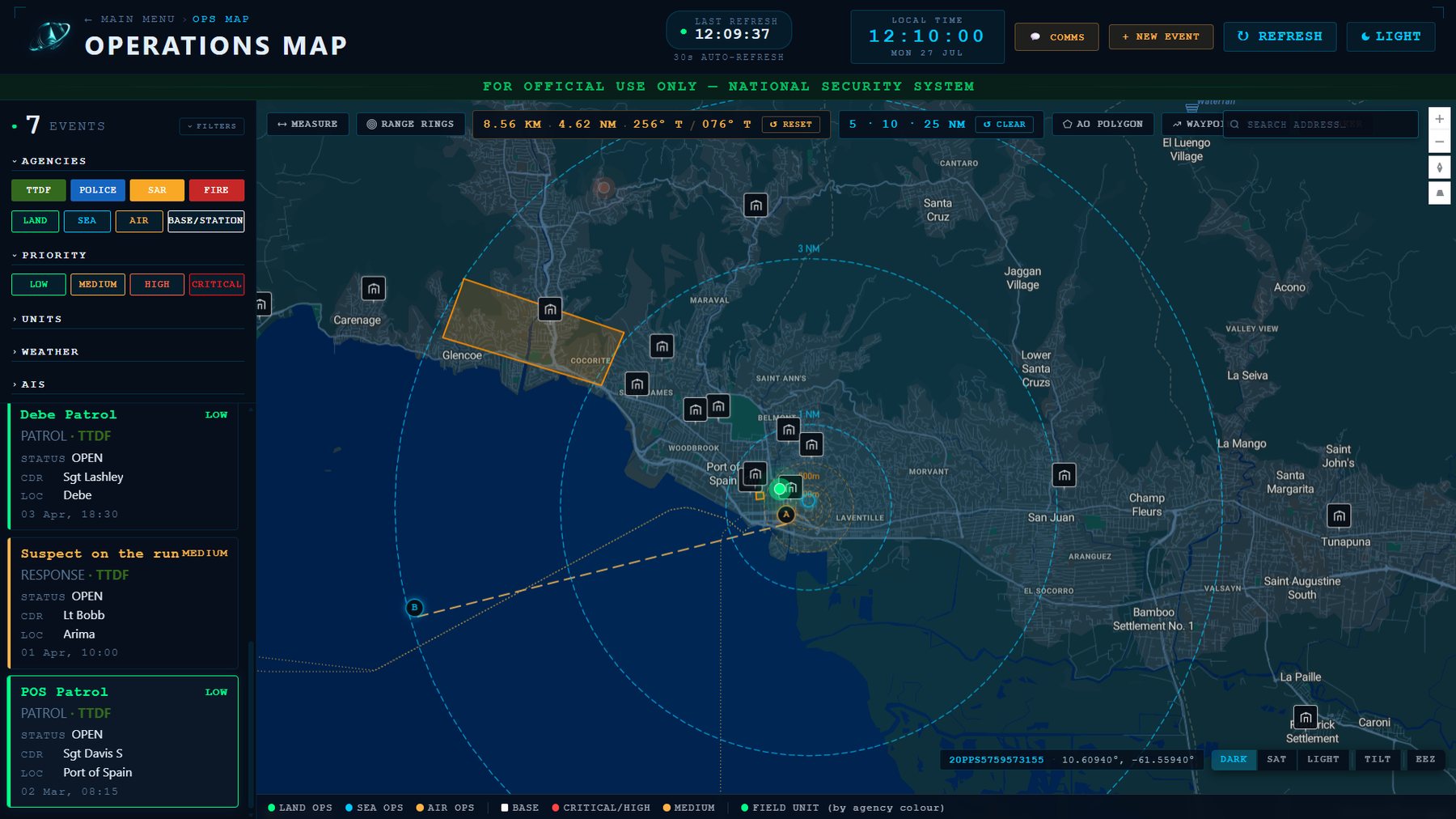Toggle the SEA domain filter

pos(87,221)
